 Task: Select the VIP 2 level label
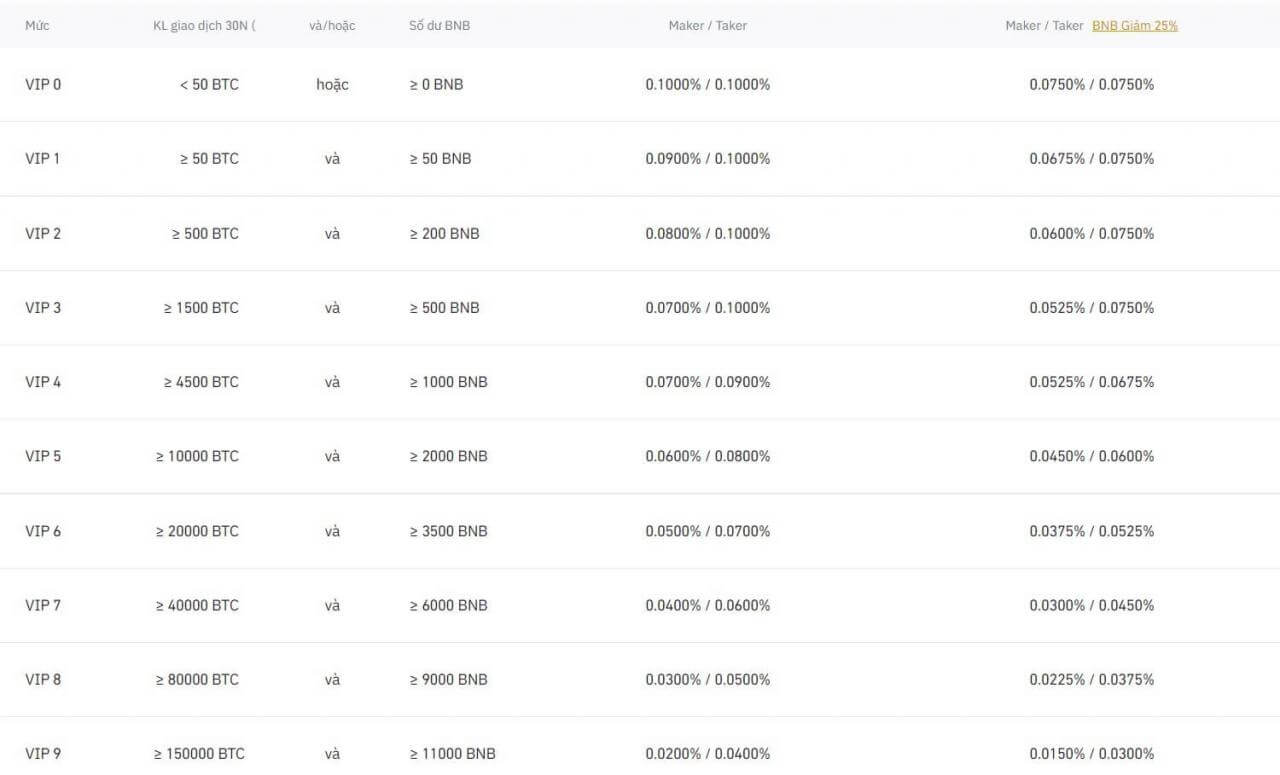[x=43, y=234]
